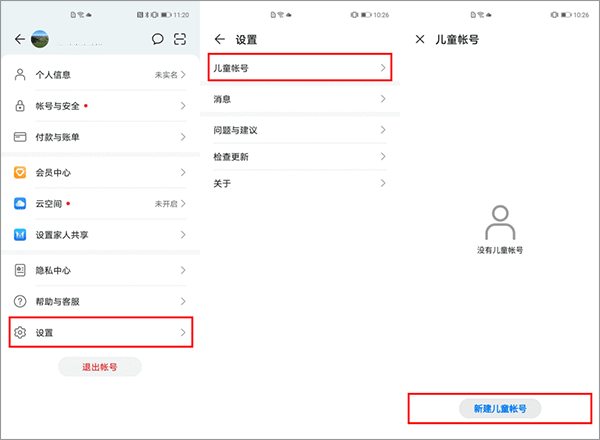Open 设置家人共享 family sharing icon
This screenshot has width=600, height=440.
point(20,234)
